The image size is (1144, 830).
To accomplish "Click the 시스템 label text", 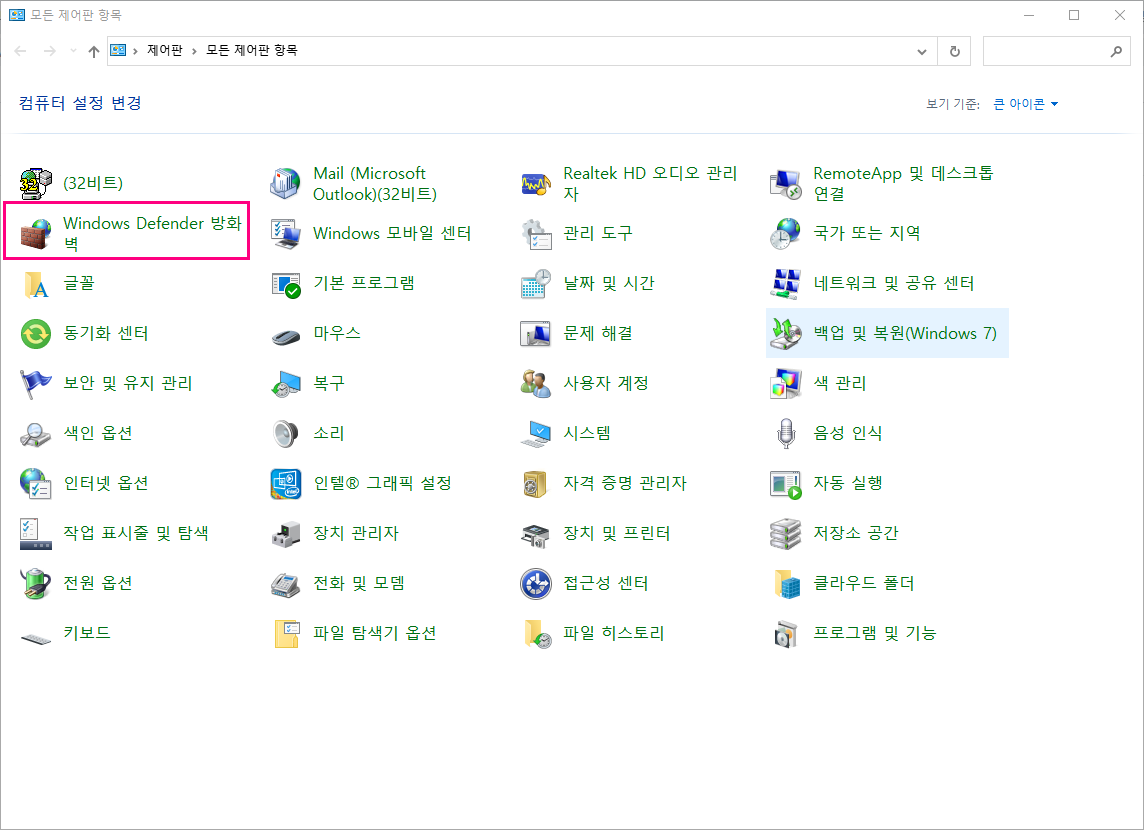I will 587,433.
